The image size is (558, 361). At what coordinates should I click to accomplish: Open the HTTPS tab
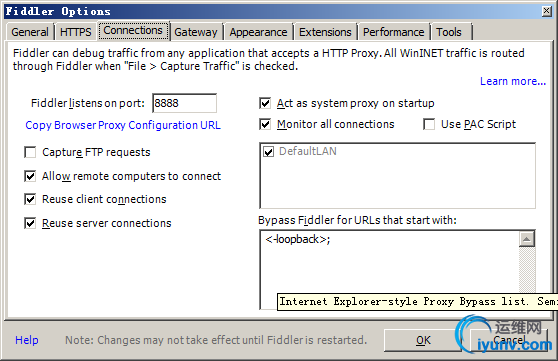click(x=75, y=32)
